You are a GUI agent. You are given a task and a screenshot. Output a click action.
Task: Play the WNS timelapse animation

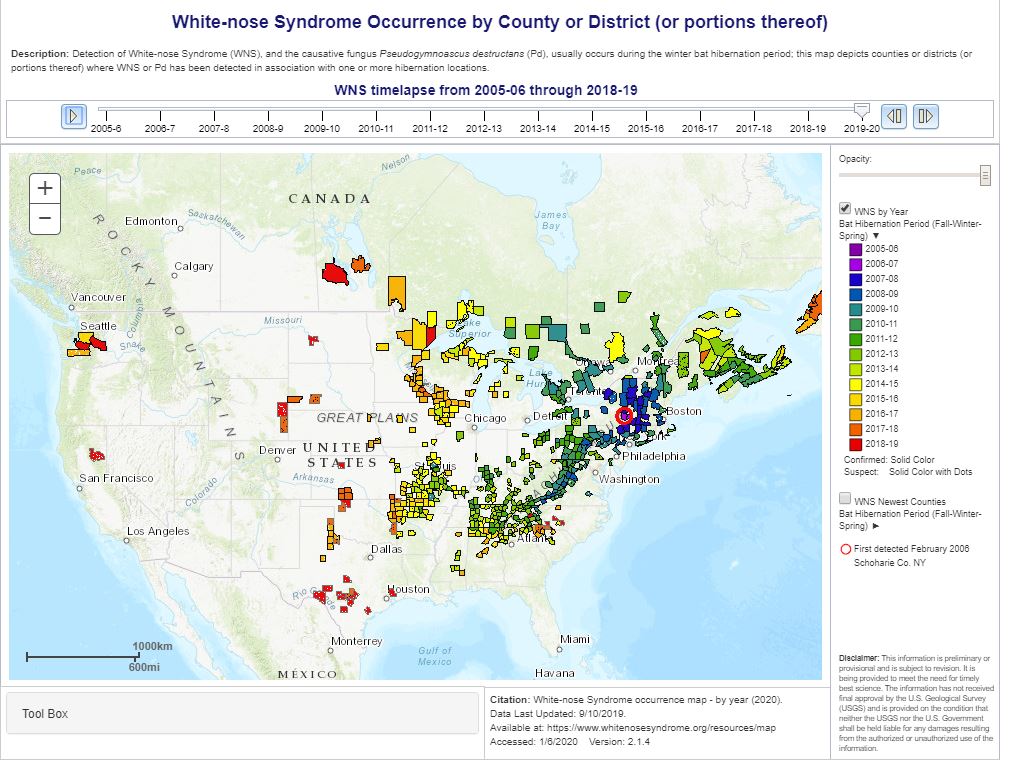(74, 116)
